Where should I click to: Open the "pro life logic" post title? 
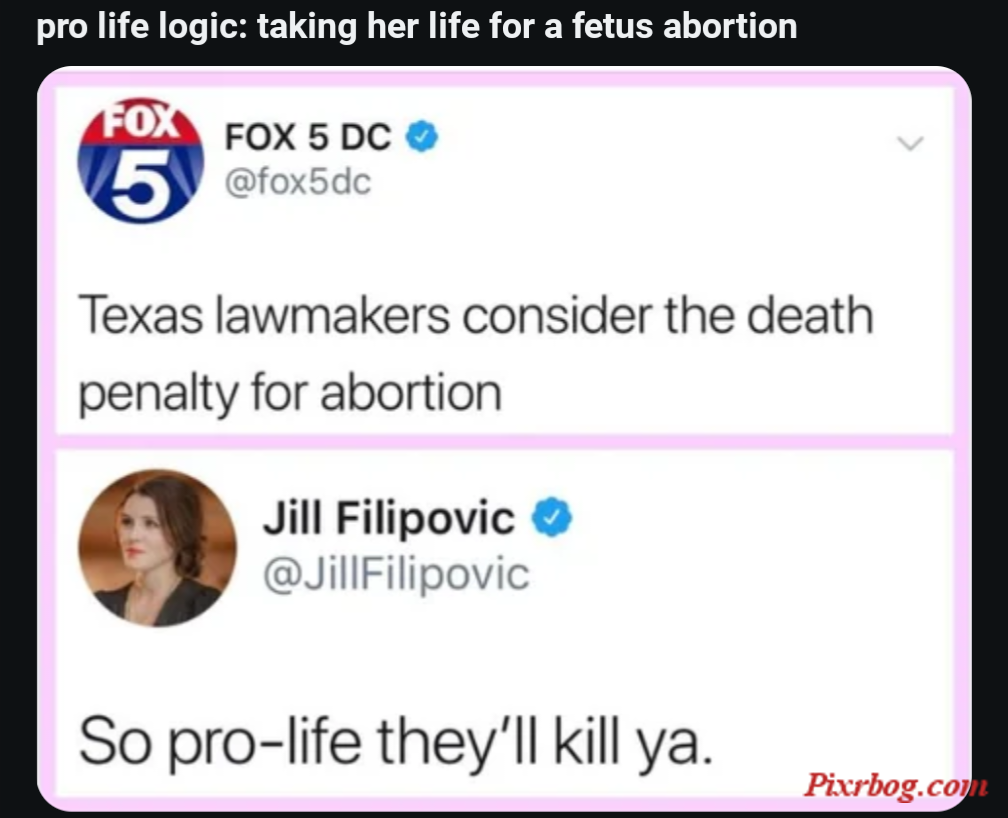(417, 27)
